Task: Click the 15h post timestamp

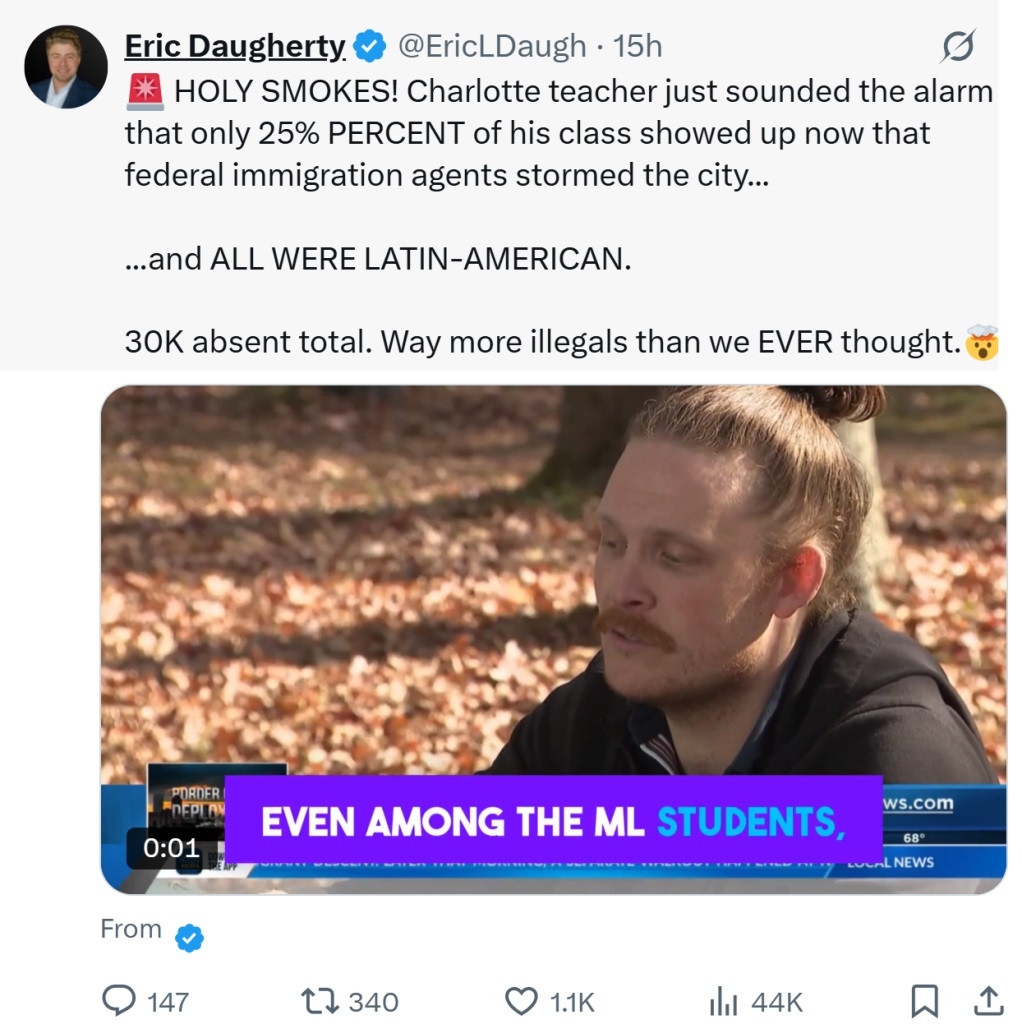Action: click(x=637, y=46)
